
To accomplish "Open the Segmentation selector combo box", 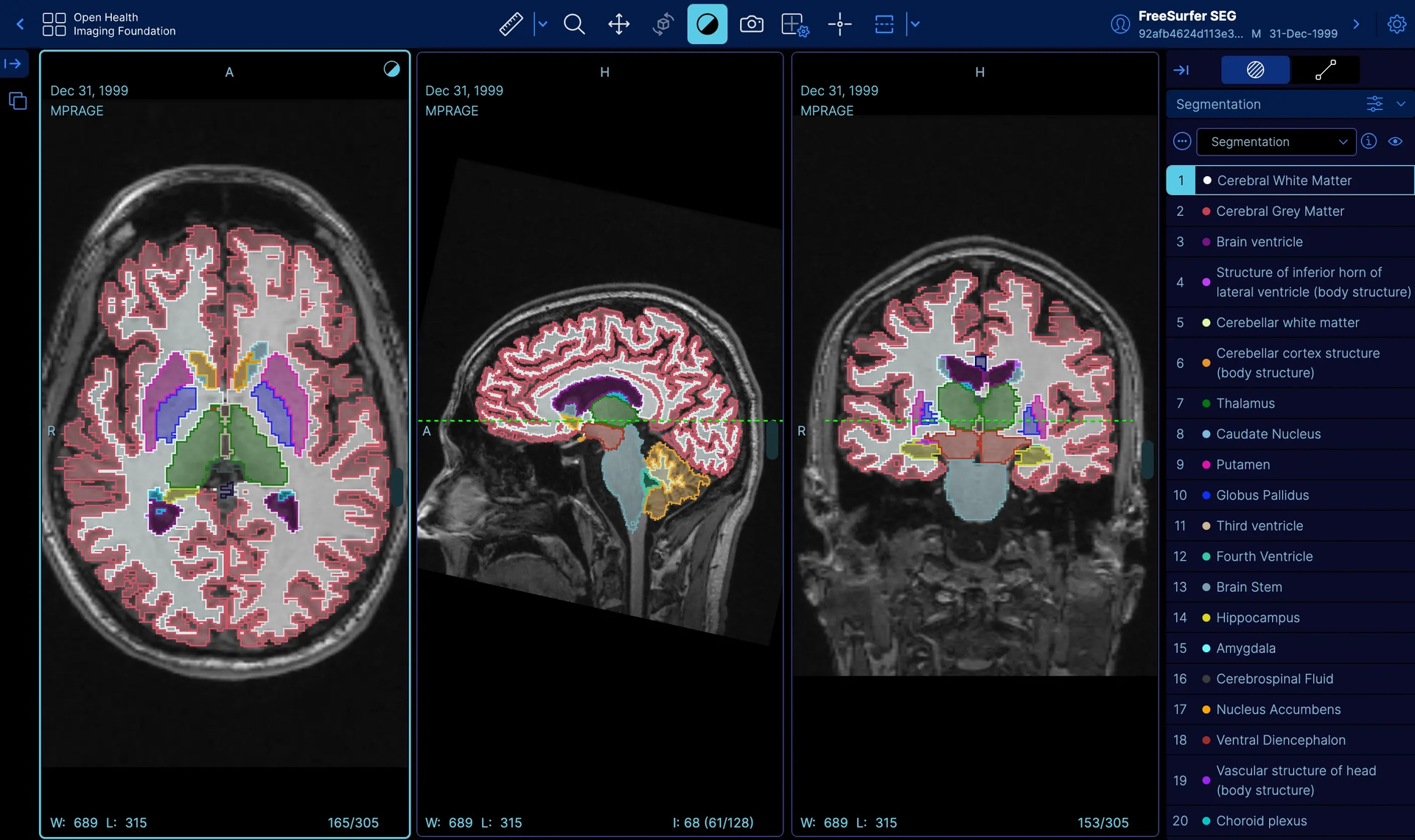I will 1277,141.
